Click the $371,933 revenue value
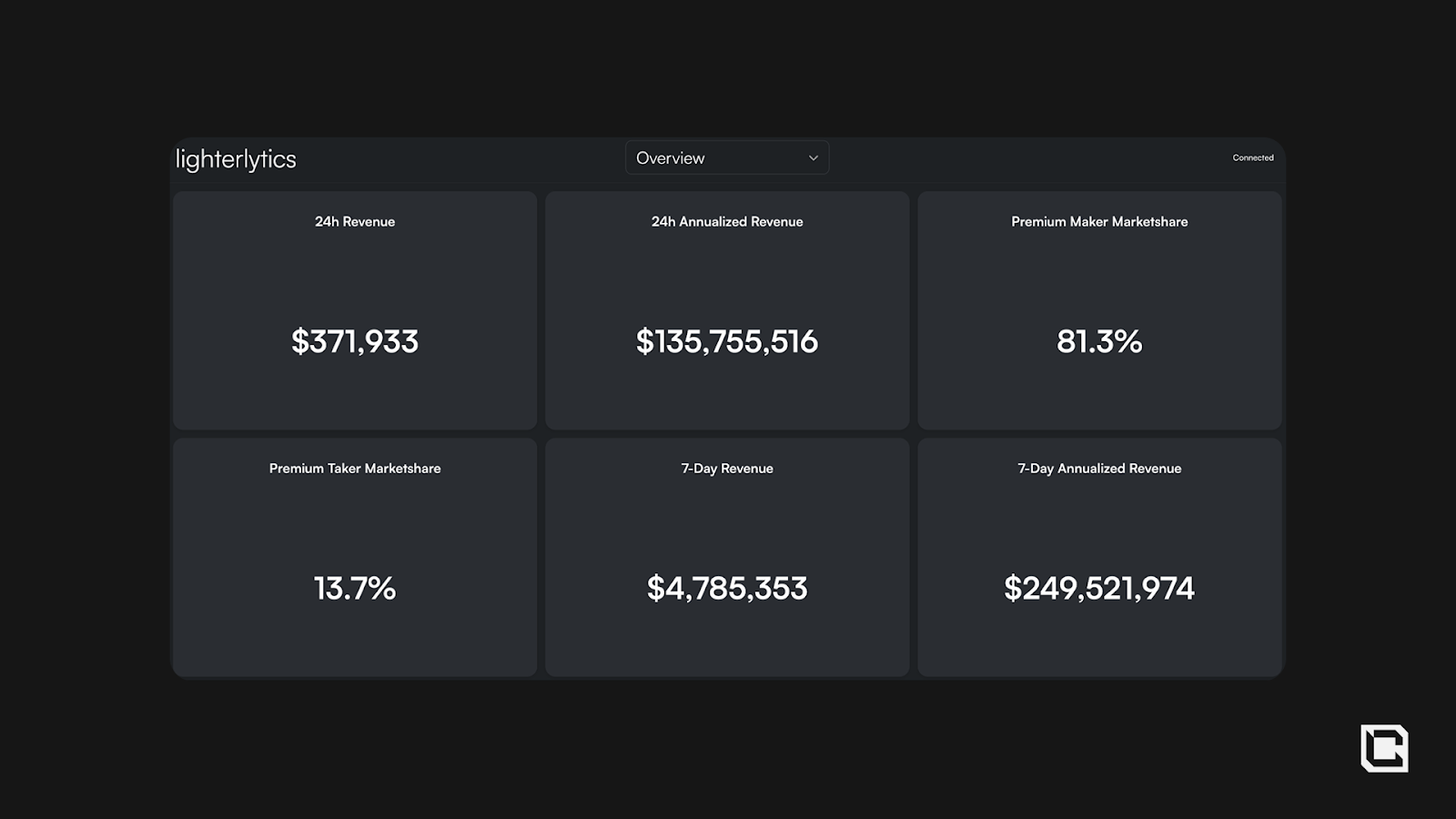The image size is (1456, 819). 355,341
